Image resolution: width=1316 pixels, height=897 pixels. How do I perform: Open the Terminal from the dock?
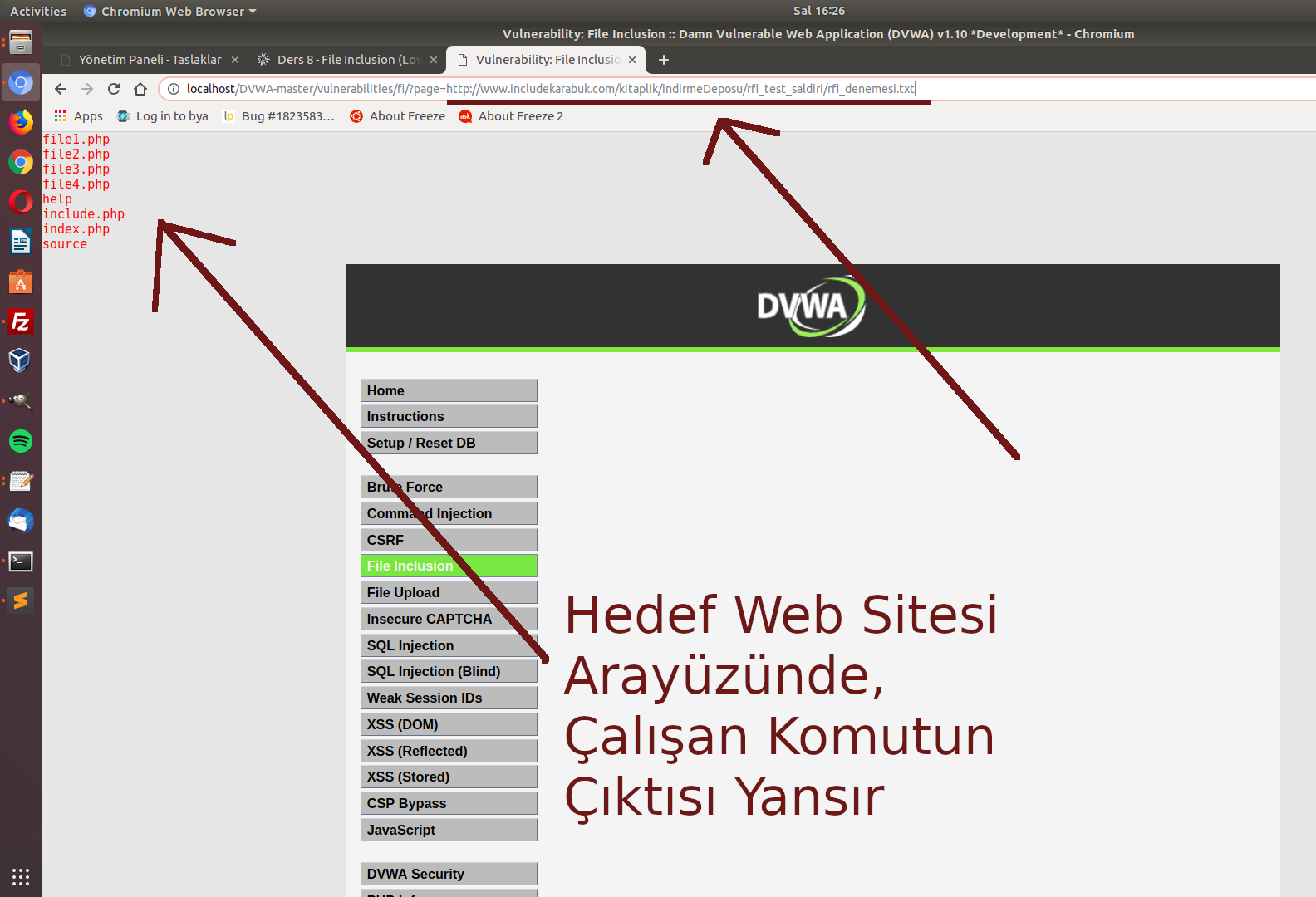(x=21, y=561)
